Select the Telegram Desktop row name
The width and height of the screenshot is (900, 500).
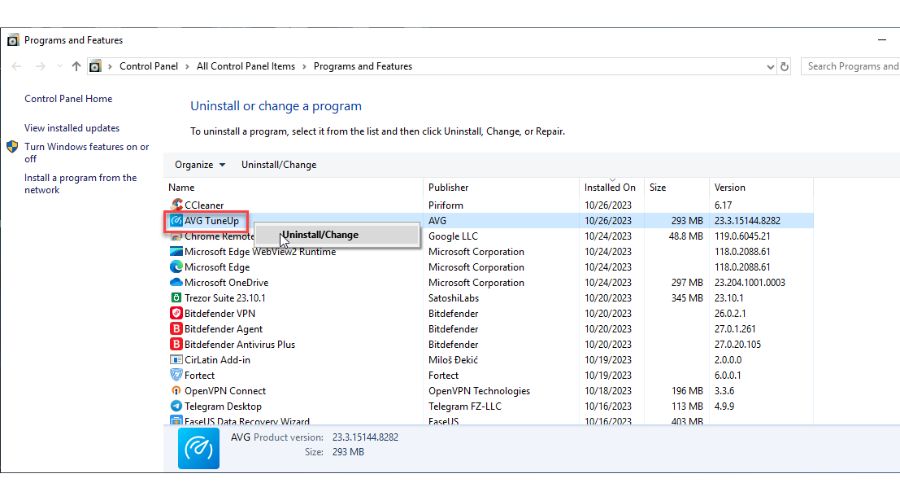coord(223,407)
